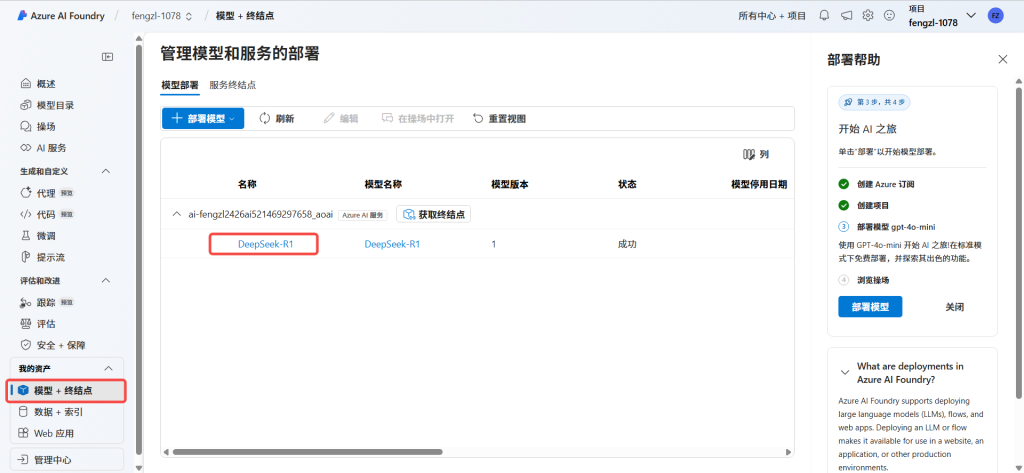The width and height of the screenshot is (1024, 473).
Task: Click the smiley feedback icon
Action: 889,16
